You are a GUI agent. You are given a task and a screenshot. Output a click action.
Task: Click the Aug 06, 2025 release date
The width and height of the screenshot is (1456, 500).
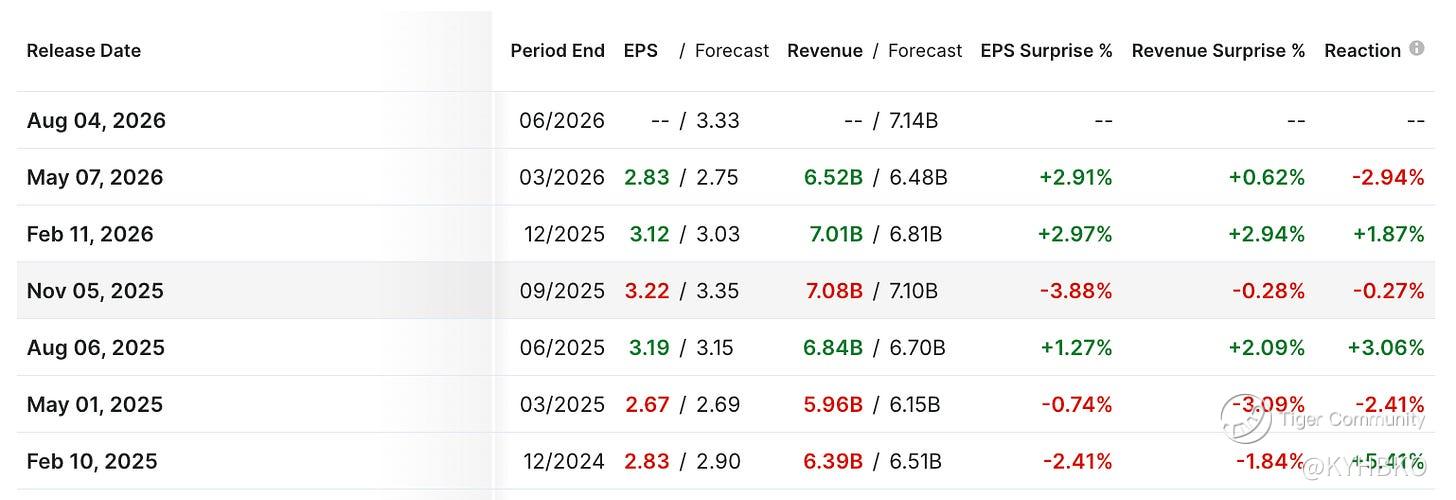[x=96, y=348]
